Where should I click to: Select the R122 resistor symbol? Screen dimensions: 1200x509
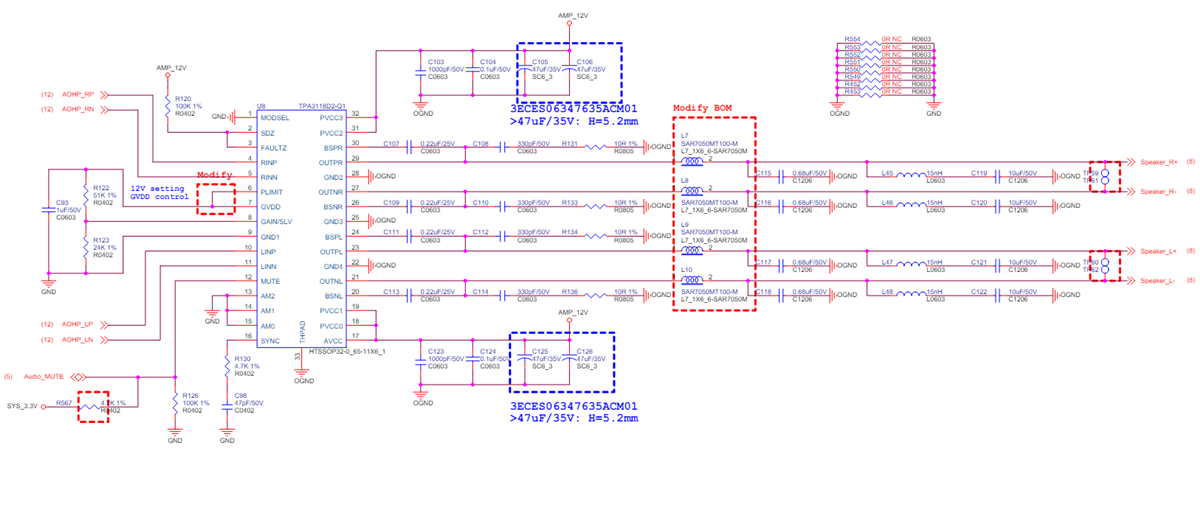click(87, 193)
